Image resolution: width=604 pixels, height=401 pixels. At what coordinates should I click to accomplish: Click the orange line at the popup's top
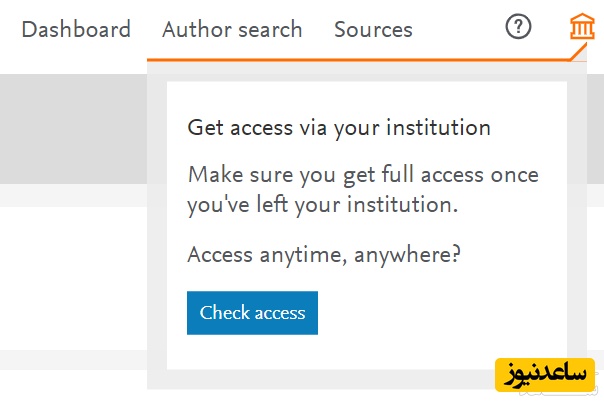(360, 60)
